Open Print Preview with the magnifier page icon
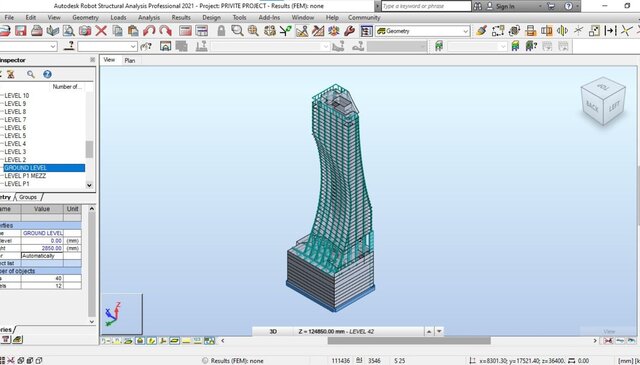Screen dimensions: 640x365 coord(69,31)
